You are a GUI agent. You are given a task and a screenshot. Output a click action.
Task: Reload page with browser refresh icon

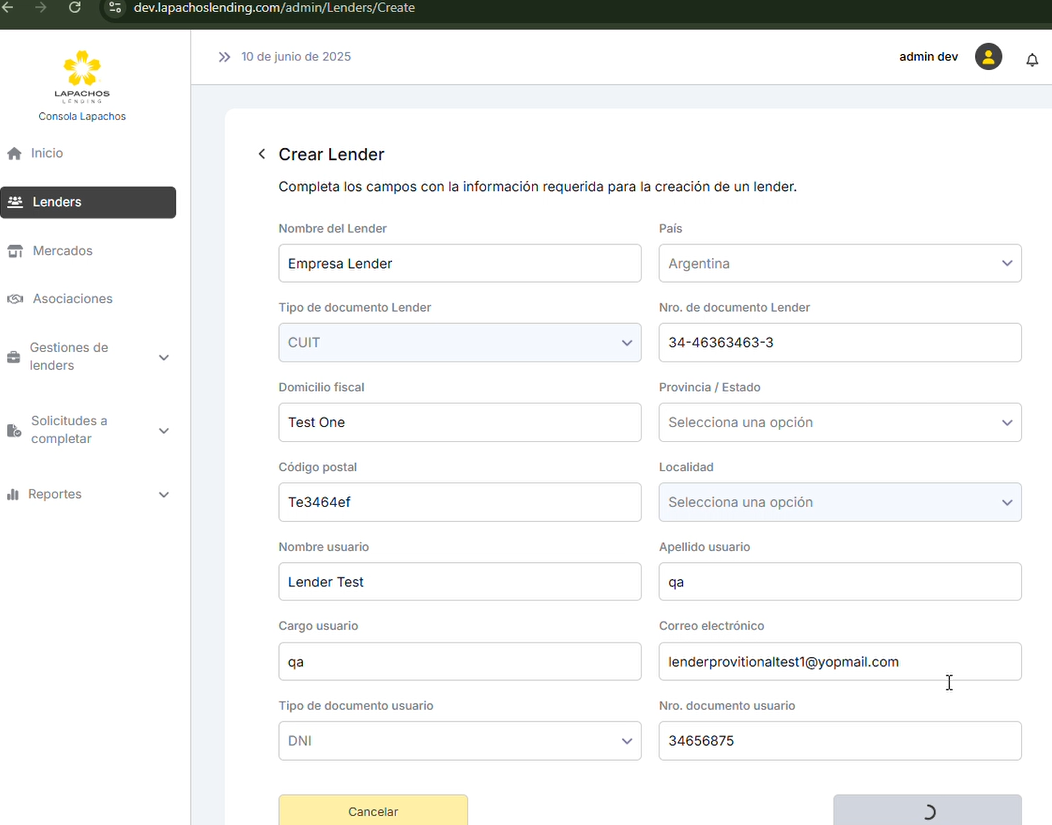tap(75, 8)
